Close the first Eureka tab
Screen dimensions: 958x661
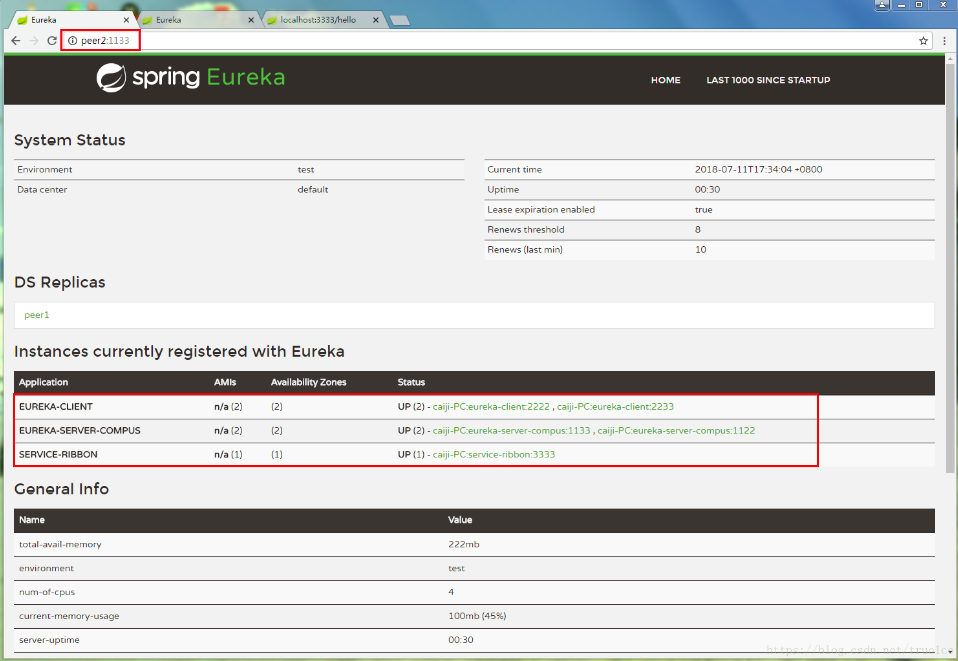tap(126, 20)
